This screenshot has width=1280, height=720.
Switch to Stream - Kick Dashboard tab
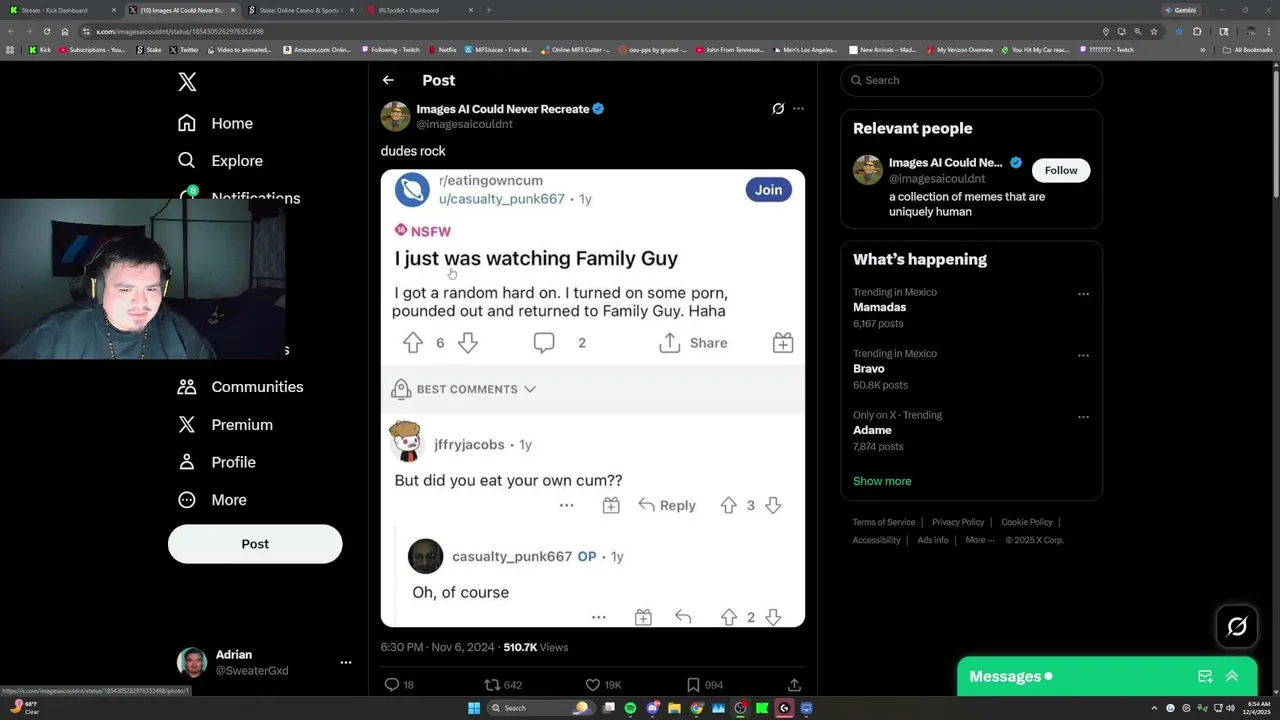[x=62, y=10]
